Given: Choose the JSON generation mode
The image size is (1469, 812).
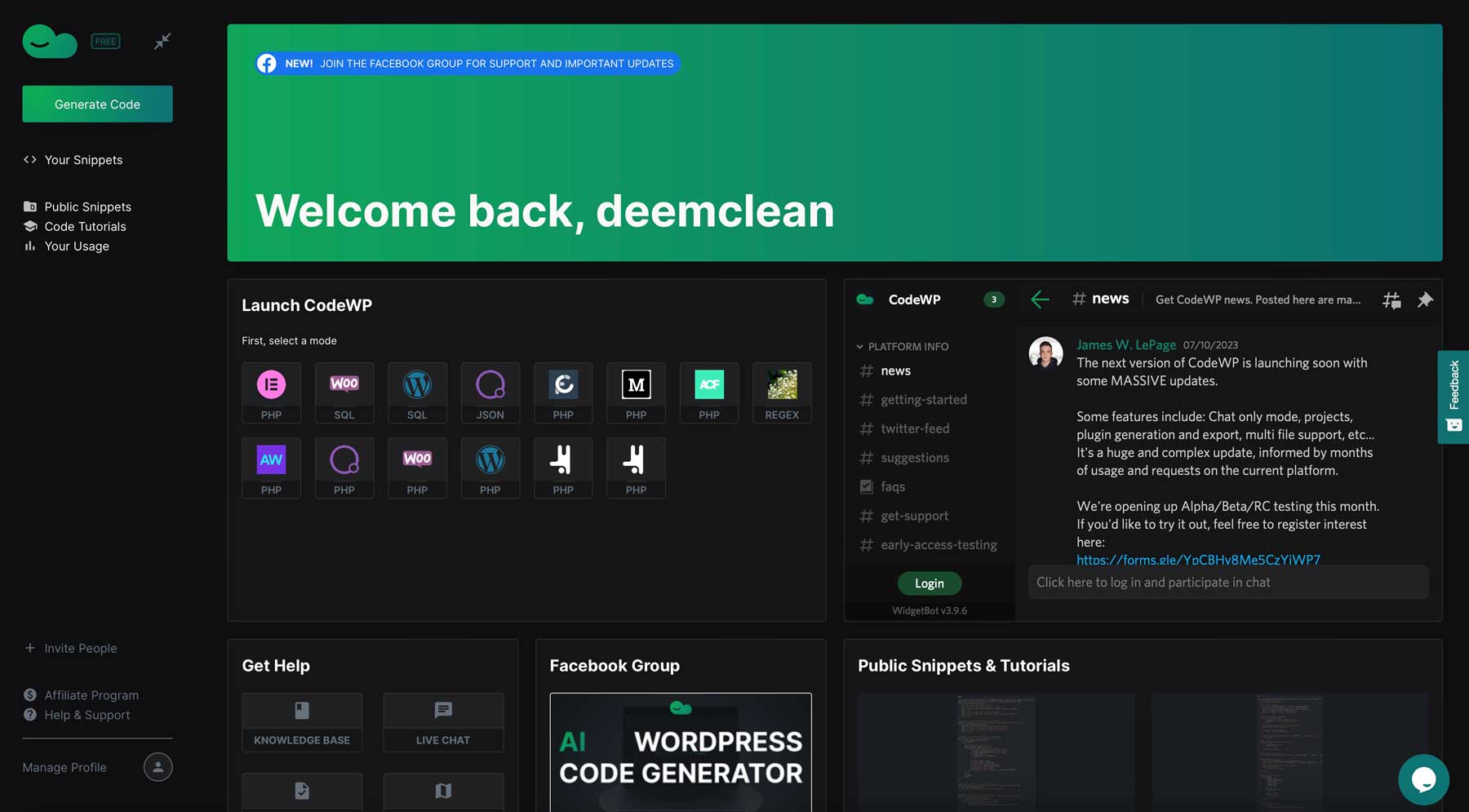Looking at the screenshot, I should click(x=490, y=393).
